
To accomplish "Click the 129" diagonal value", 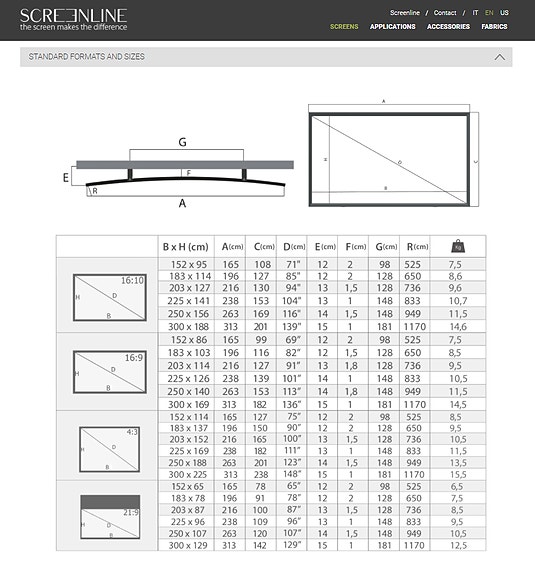I will tap(292, 545).
